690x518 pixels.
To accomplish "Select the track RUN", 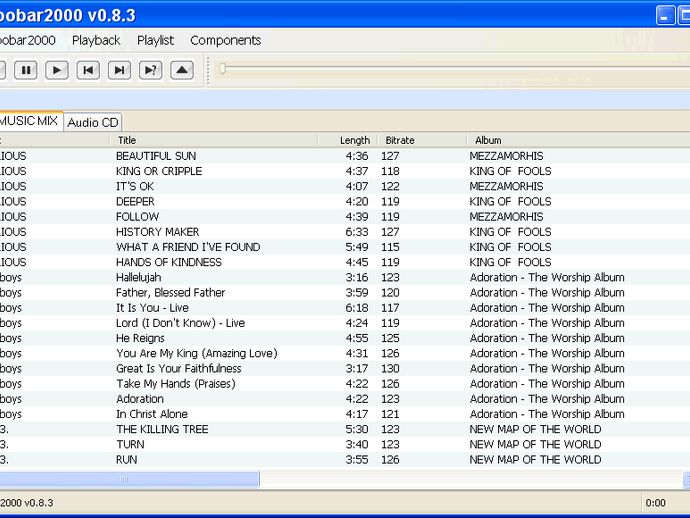I will click(x=127, y=459).
